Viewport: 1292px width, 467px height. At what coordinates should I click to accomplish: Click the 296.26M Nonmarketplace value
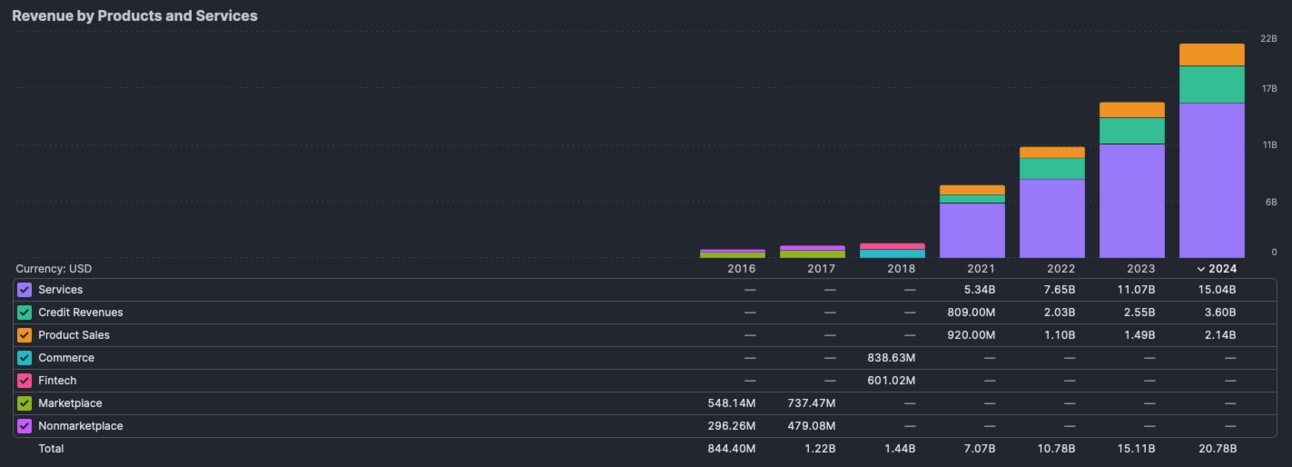click(732, 426)
